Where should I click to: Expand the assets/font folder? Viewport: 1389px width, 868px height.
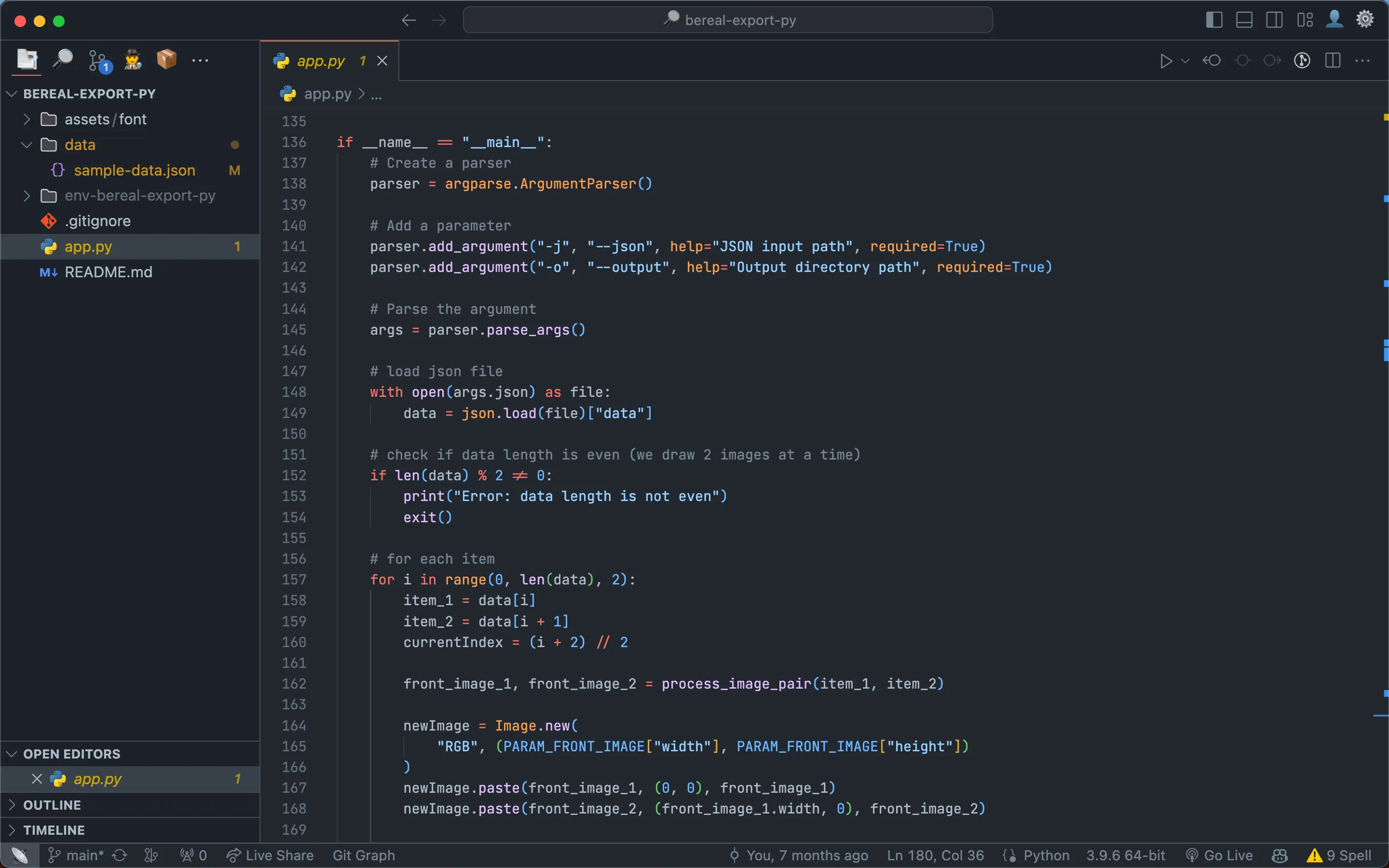click(x=130, y=120)
